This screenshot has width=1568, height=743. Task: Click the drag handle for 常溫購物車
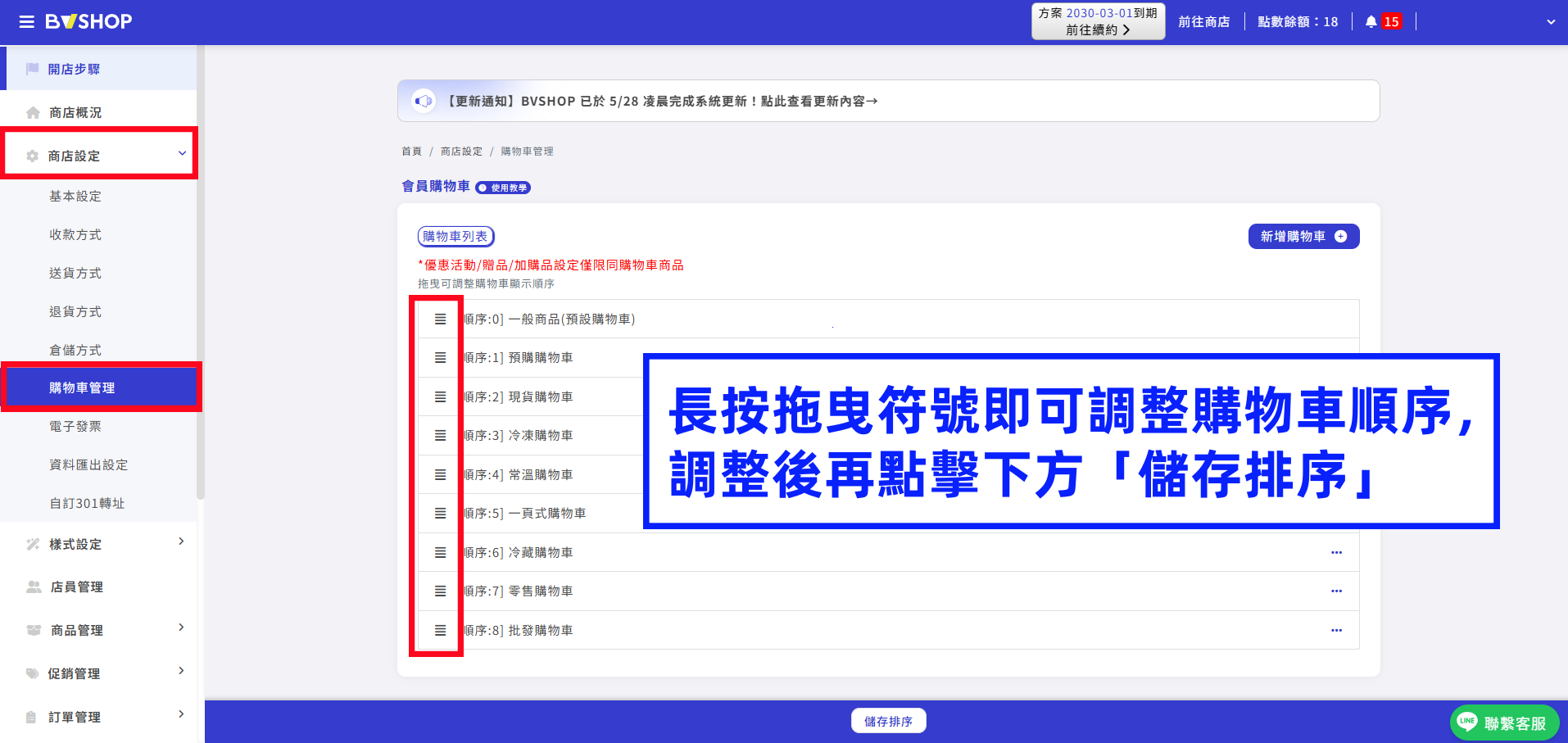[x=440, y=474]
